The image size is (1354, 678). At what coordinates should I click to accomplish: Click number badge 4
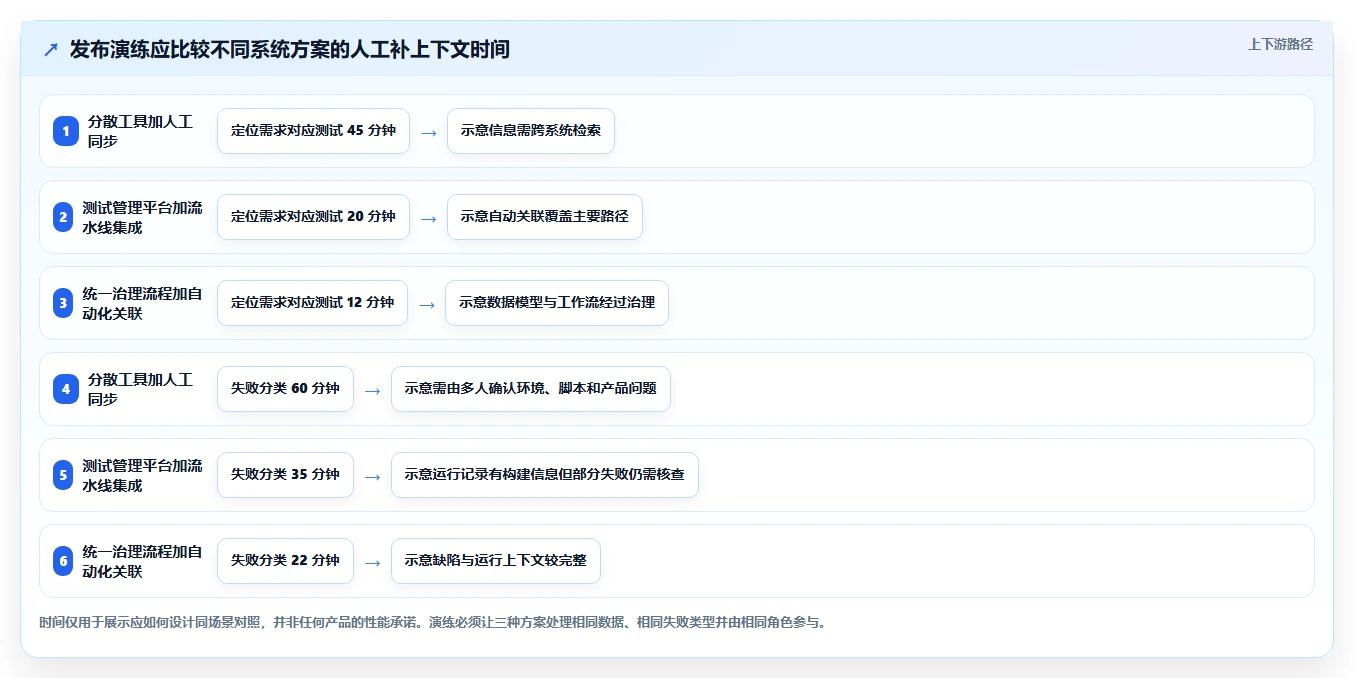pos(66,389)
